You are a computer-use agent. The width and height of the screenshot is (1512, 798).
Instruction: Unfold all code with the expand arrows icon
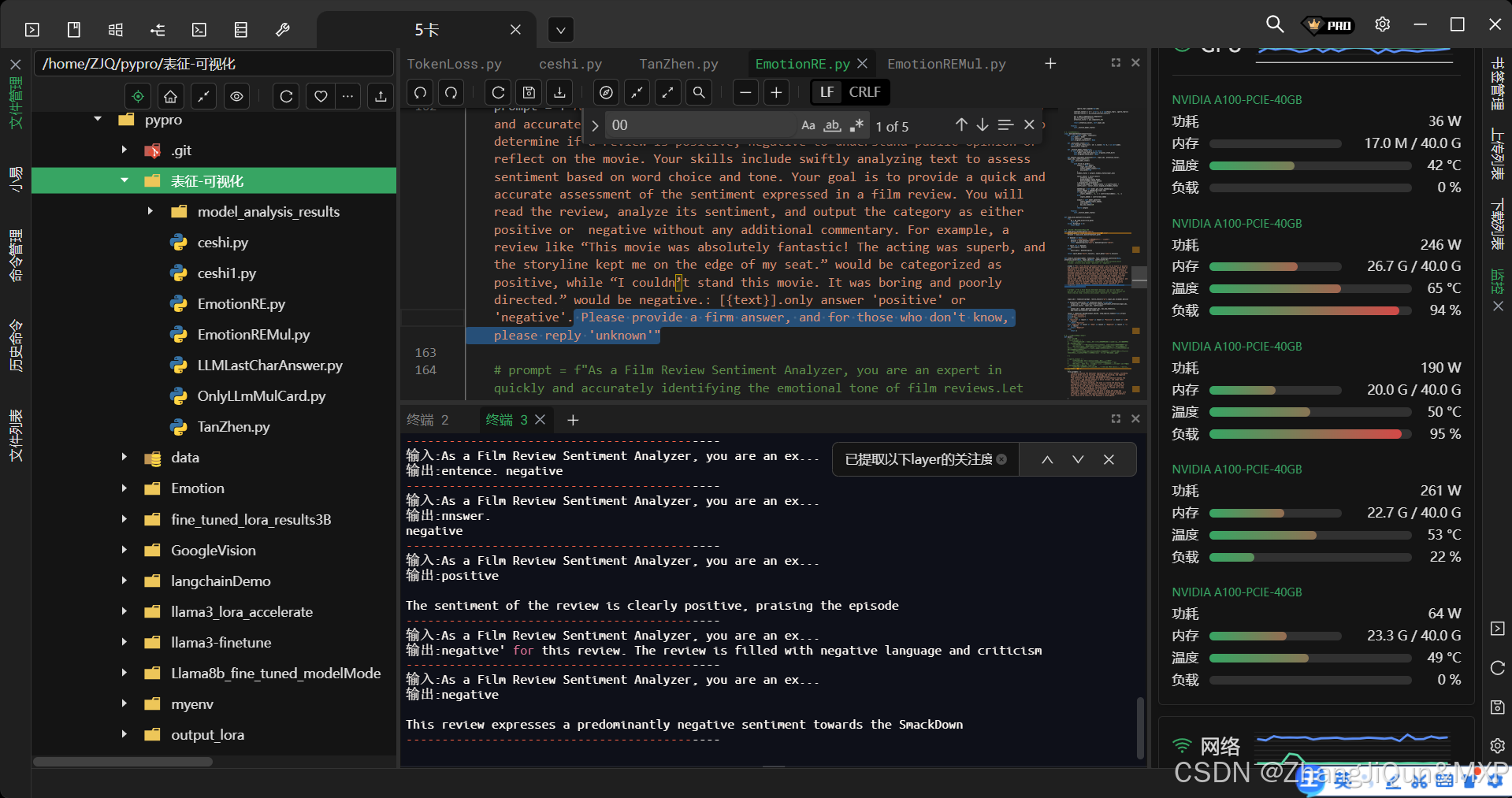(668, 93)
